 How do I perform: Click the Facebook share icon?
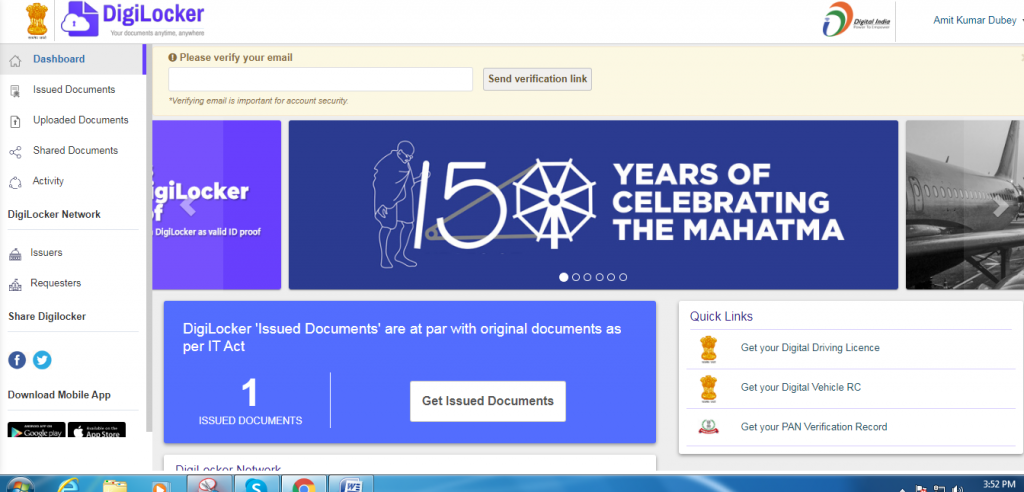click(x=17, y=360)
